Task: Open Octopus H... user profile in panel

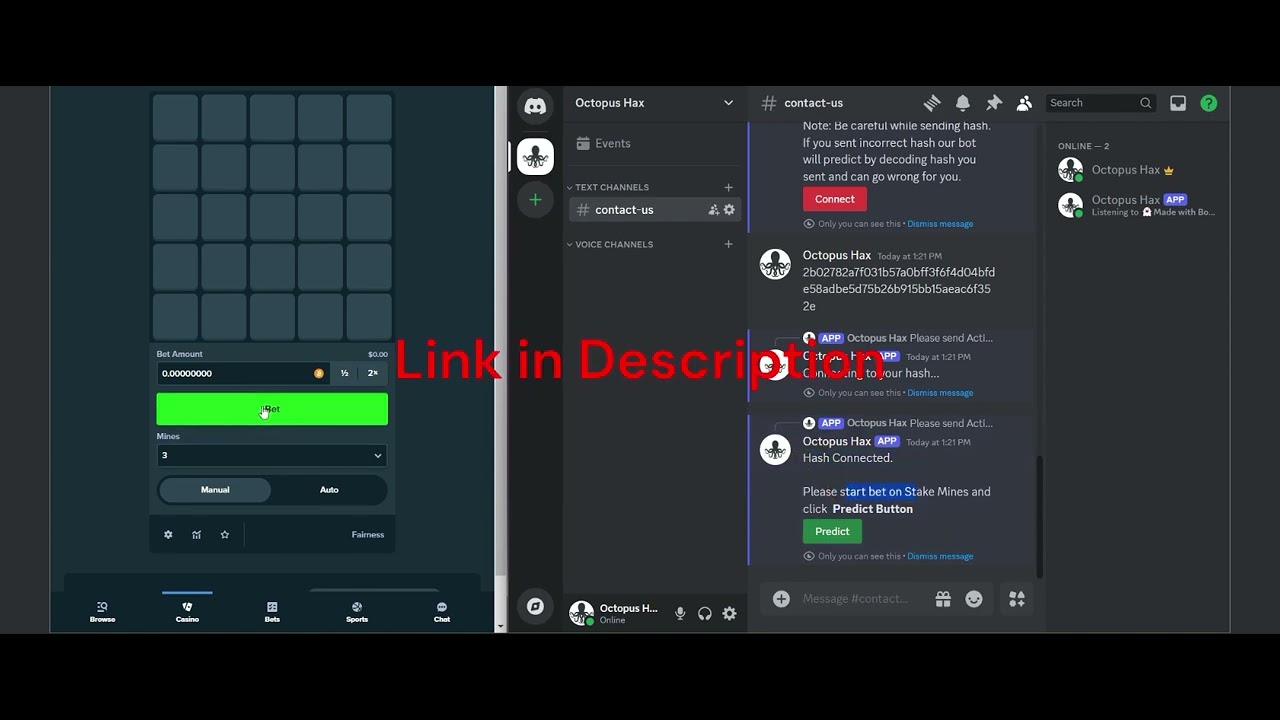Action: 614,613
